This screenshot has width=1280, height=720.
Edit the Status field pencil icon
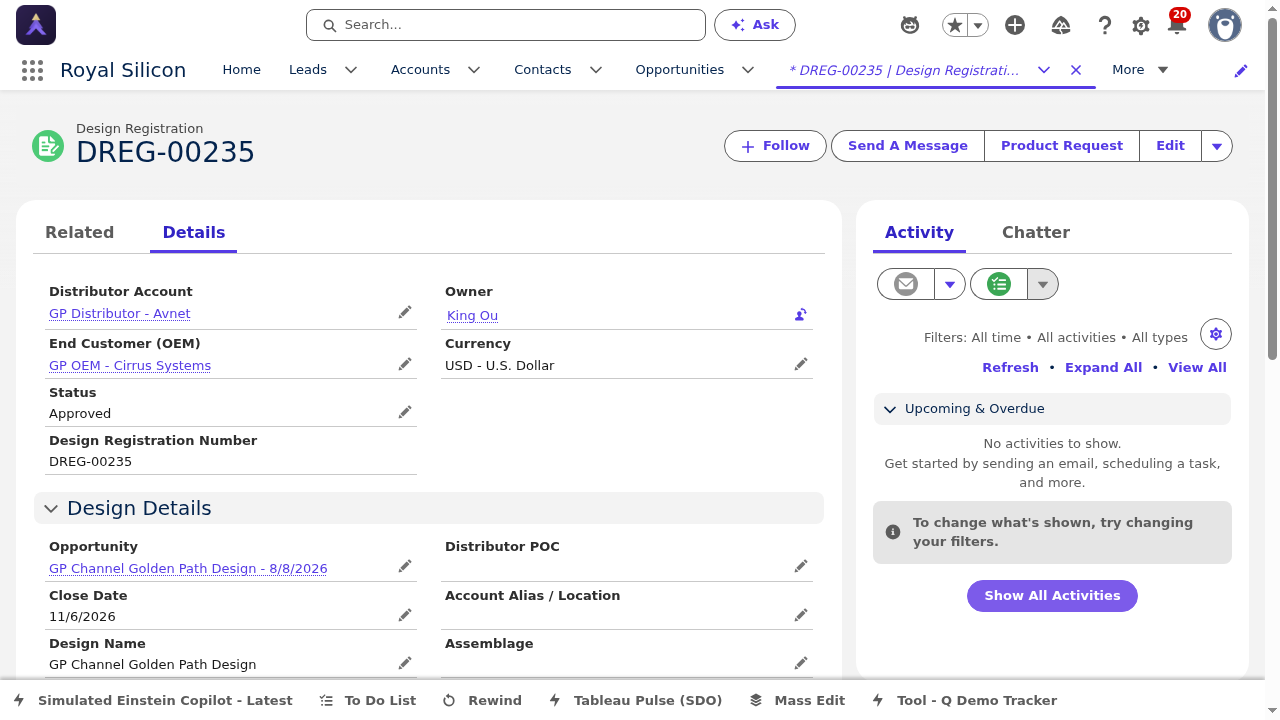tap(405, 412)
